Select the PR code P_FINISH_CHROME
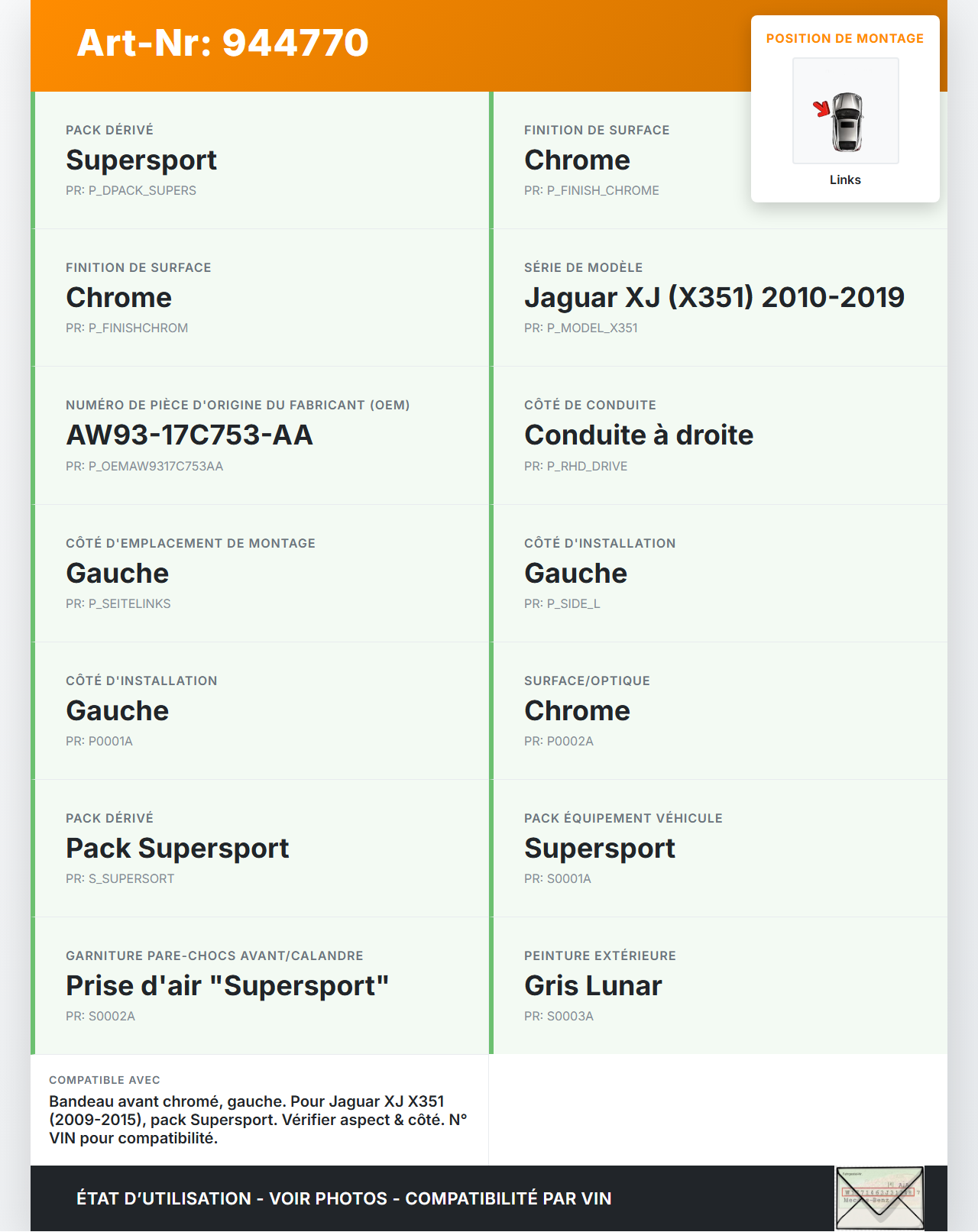 (x=591, y=190)
